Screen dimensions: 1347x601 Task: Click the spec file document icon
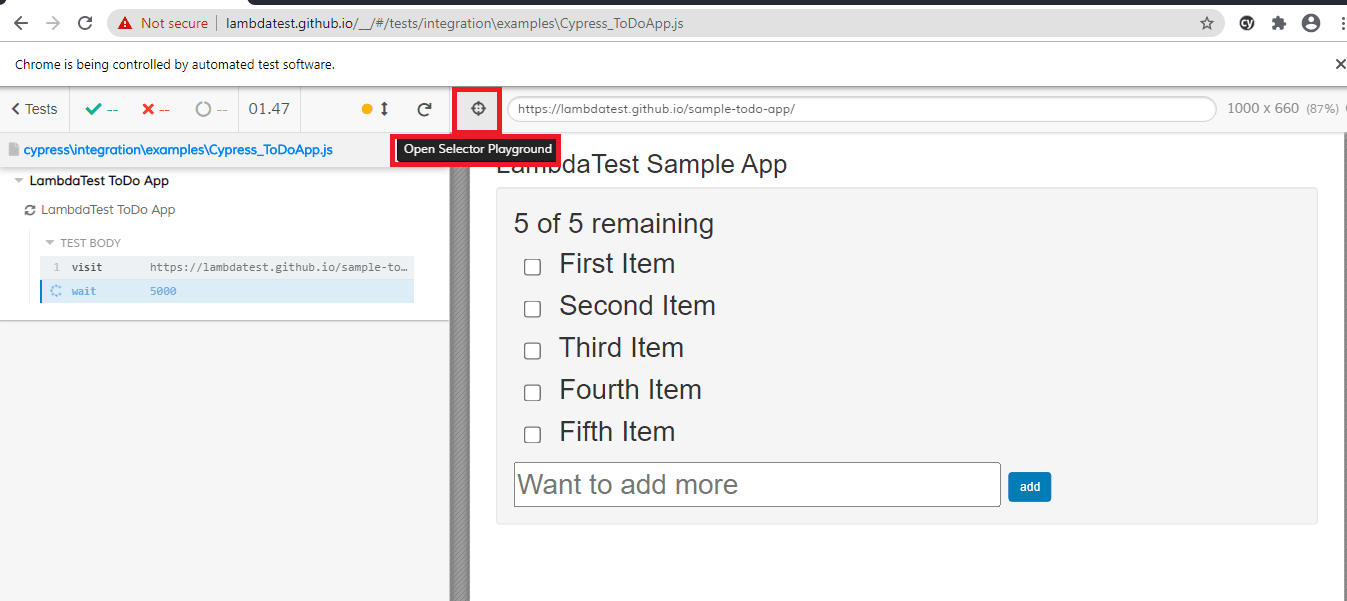coord(12,148)
